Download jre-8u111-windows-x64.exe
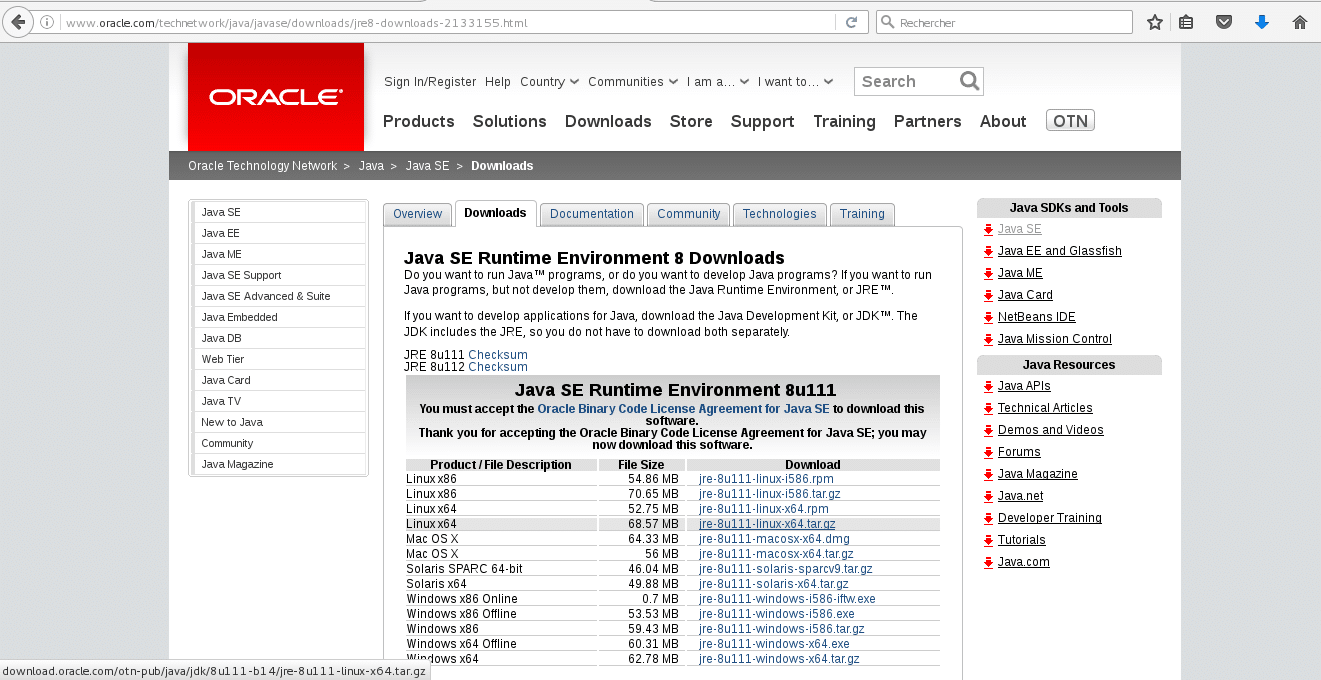The height and width of the screenshot is (680, 1321). click(x=774, y=644)
